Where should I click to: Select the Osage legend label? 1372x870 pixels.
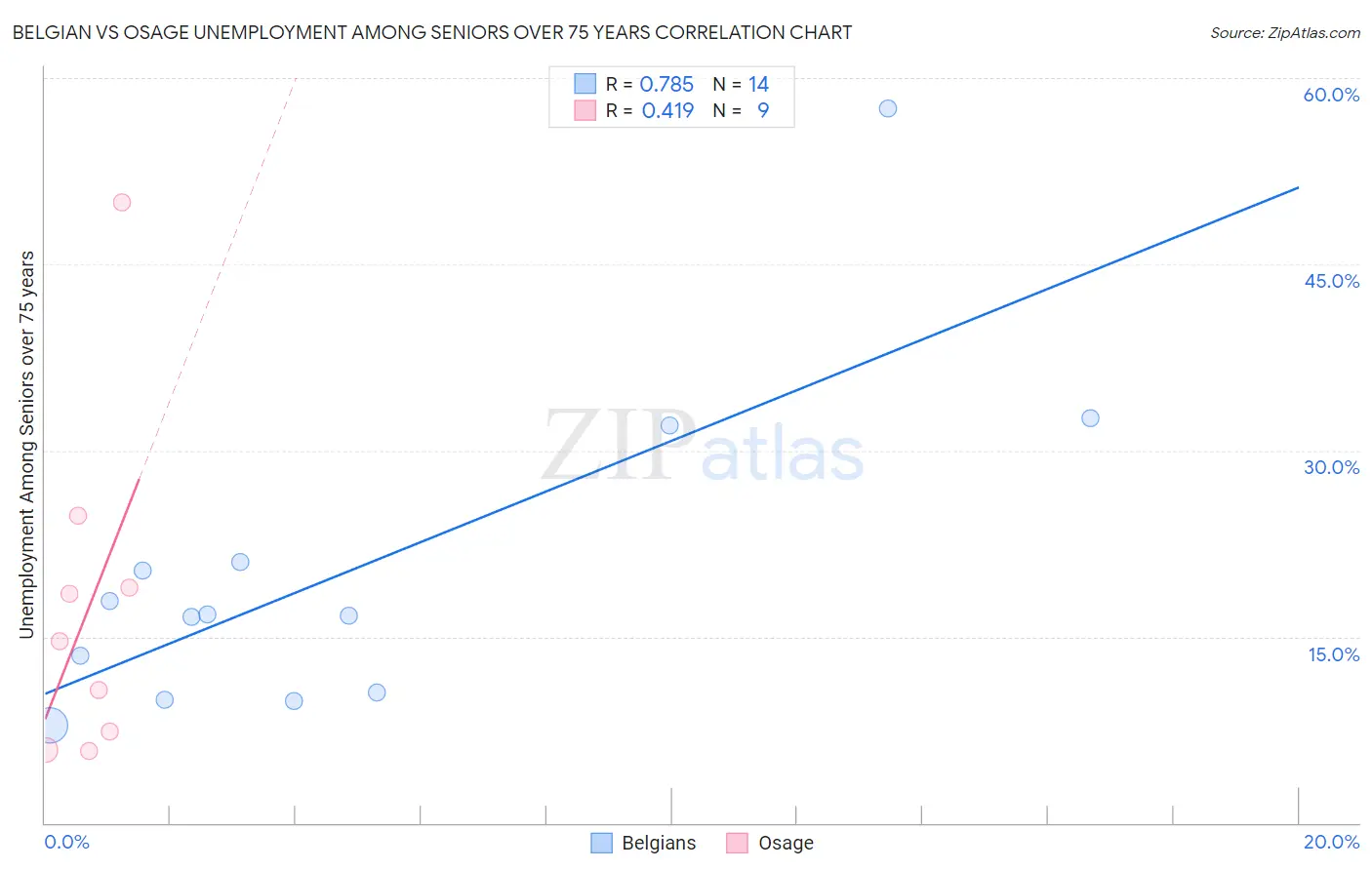786,843
